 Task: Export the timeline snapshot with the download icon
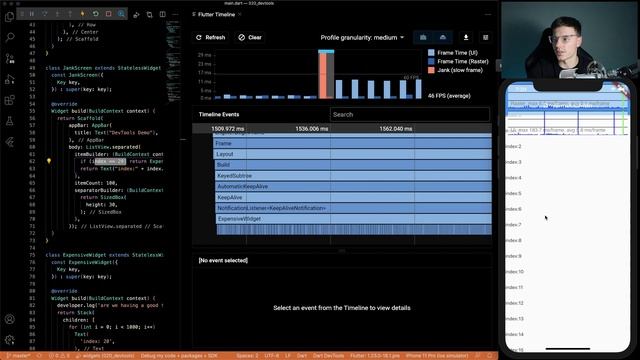[x=466, y=38]
